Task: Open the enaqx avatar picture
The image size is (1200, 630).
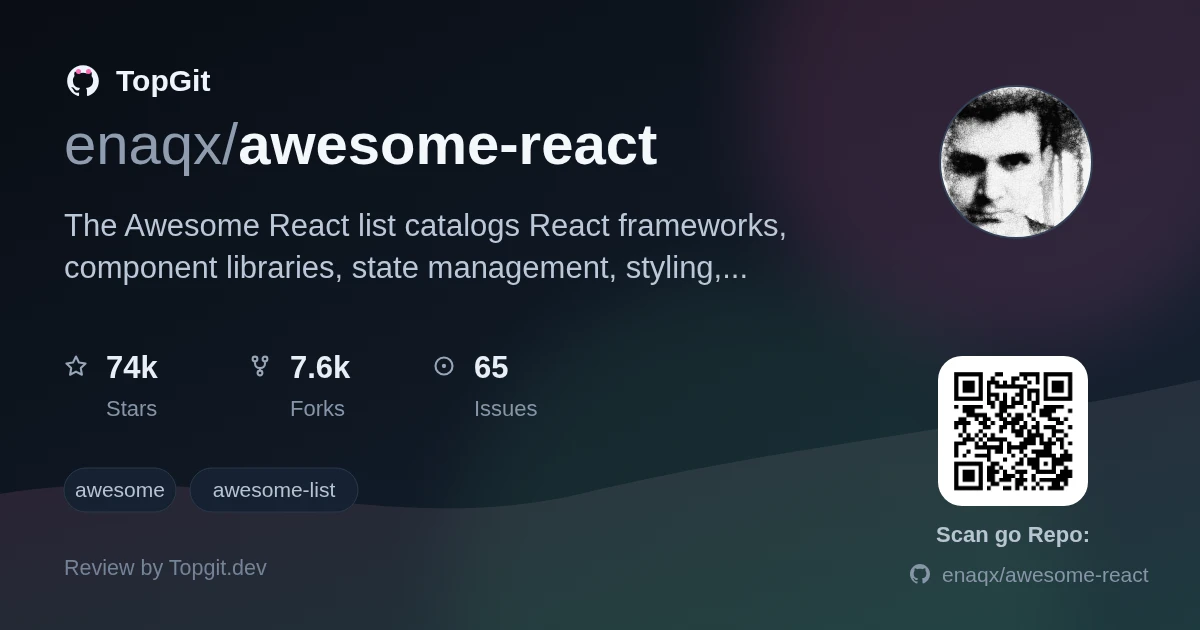Action: pyautogui.click(x=1016, y=162)
